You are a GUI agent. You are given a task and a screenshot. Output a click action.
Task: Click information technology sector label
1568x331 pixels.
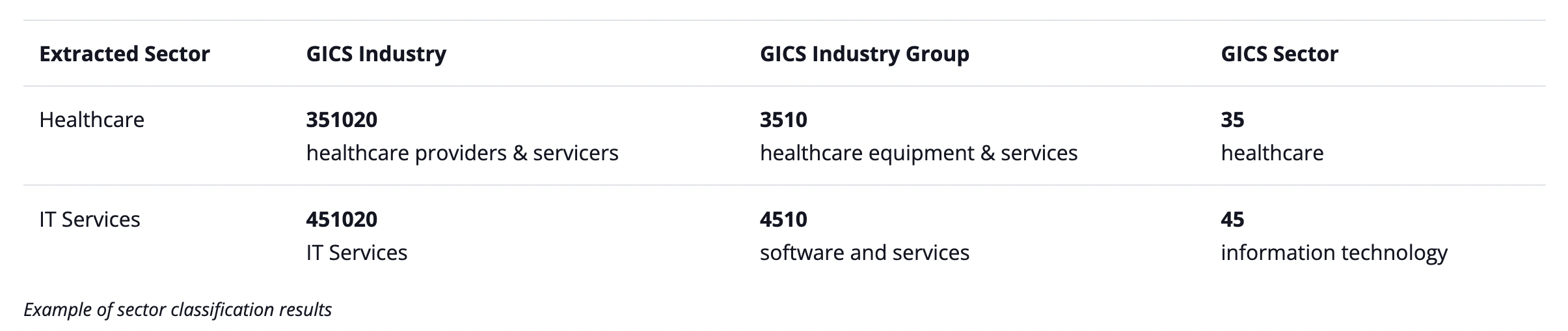(x=1334, y=253)
